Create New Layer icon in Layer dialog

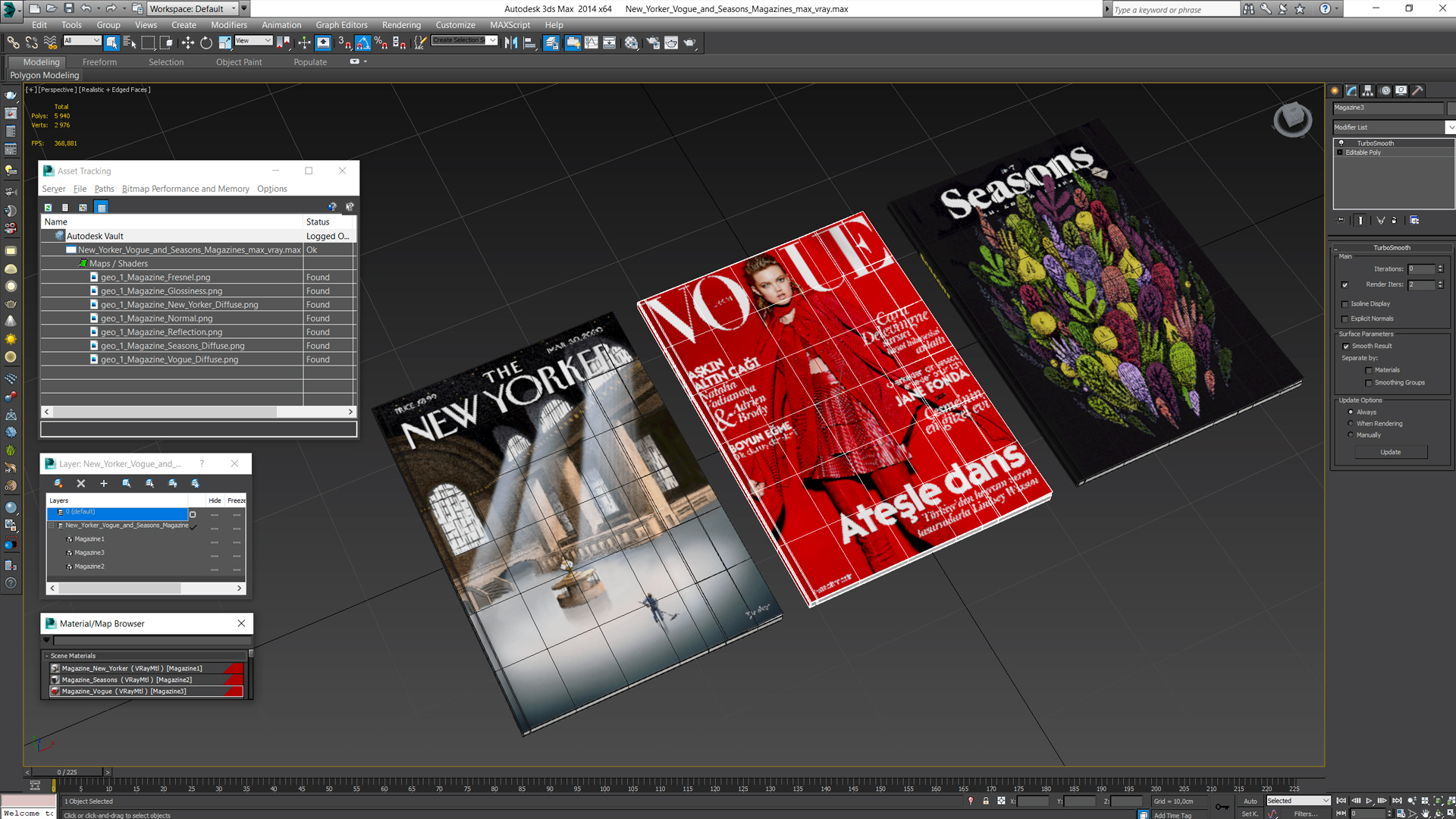[58, 483]
